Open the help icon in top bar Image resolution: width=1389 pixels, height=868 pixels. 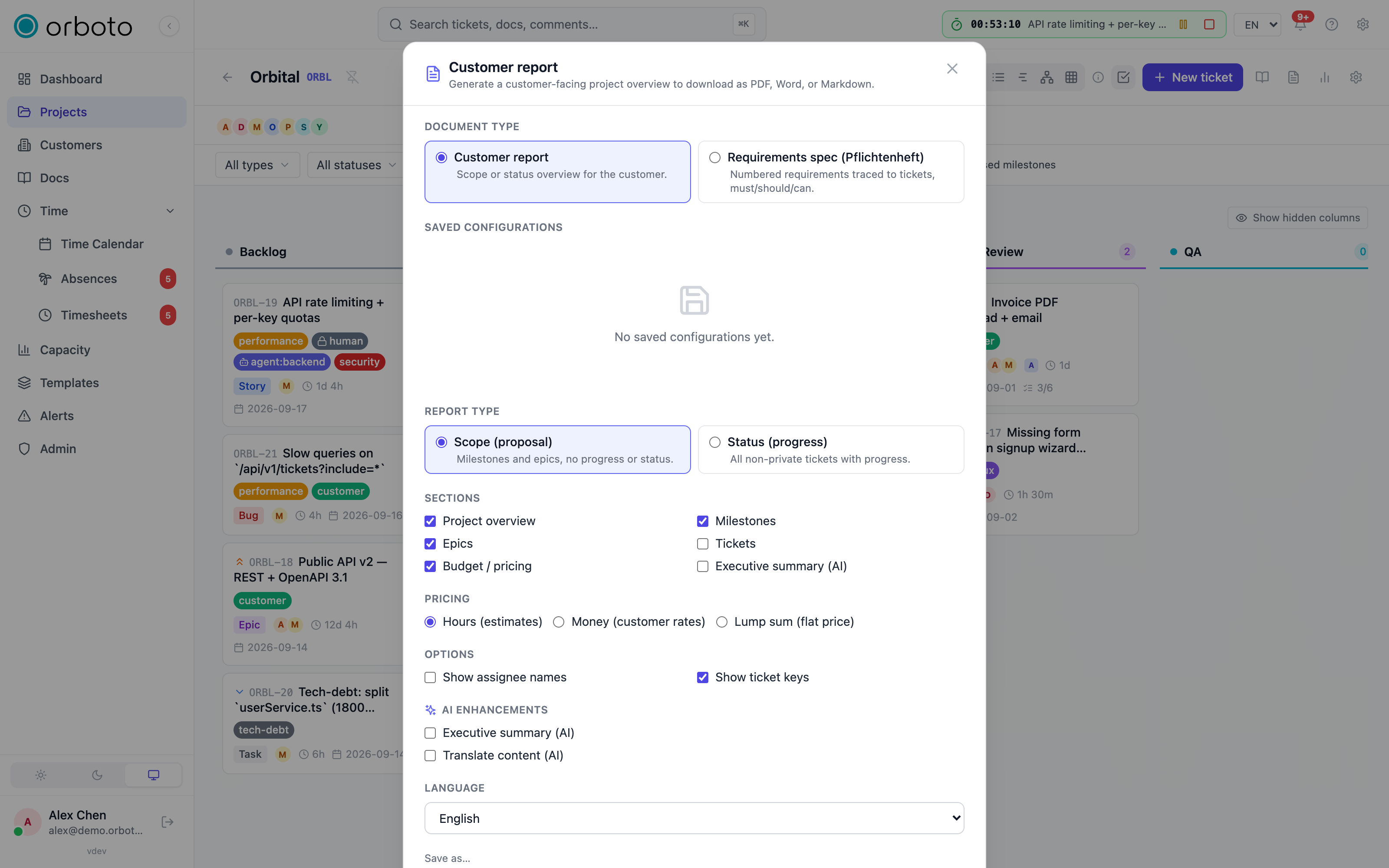point(1332,25)
